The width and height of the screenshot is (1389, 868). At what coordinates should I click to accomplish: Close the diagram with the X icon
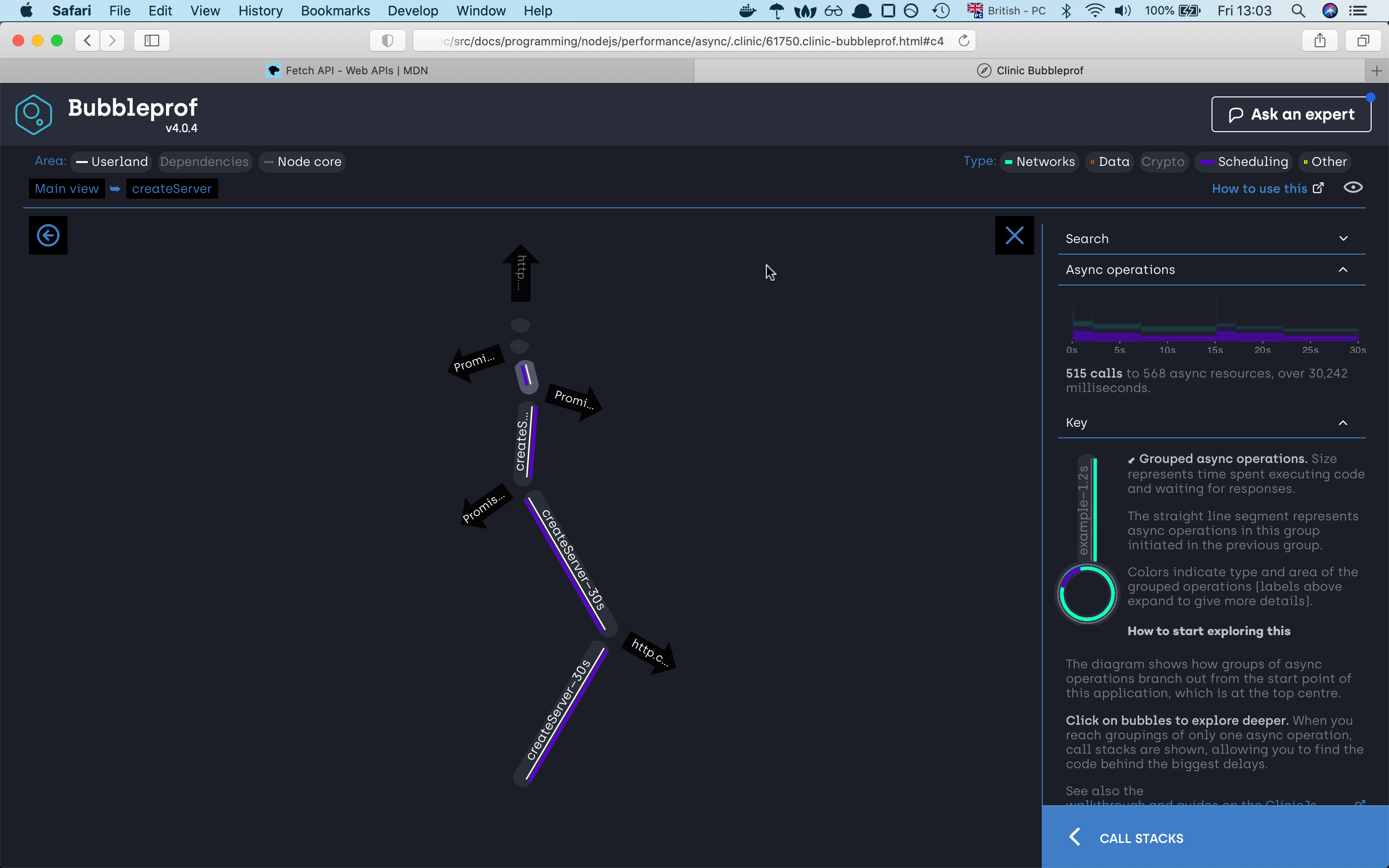point(1014,235)
